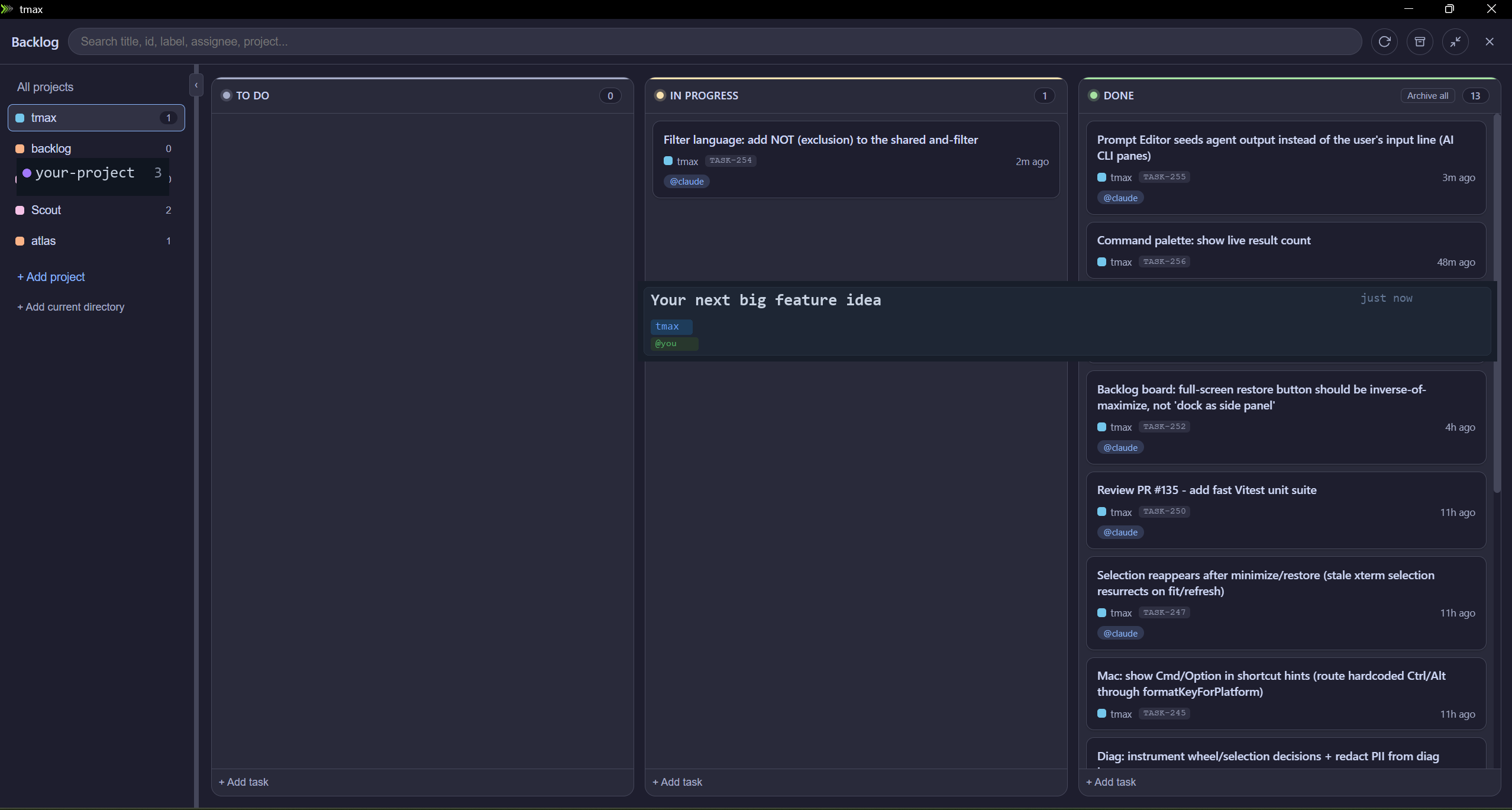This screenshot has width=1512, height=810.
Task: Click + Add project link
Action: pos(51,277)
